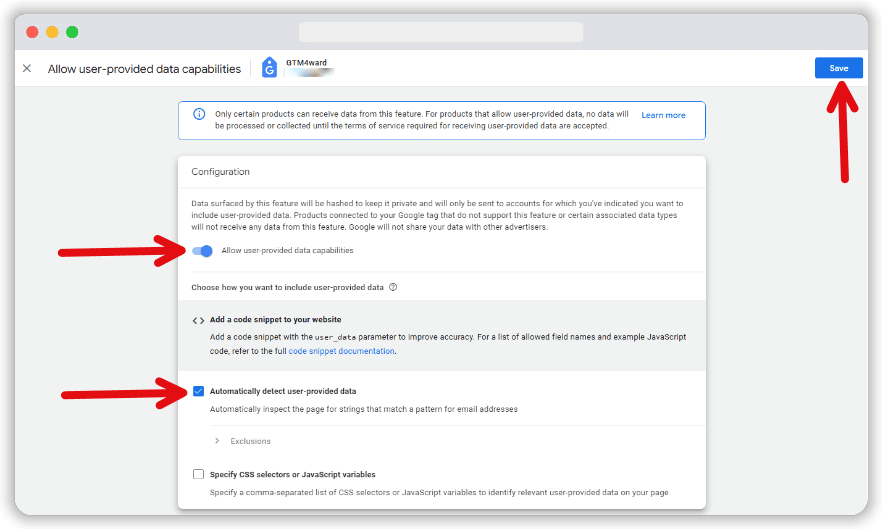
Task: Click the info icon in the notice banner
Action: coord(199,114)
